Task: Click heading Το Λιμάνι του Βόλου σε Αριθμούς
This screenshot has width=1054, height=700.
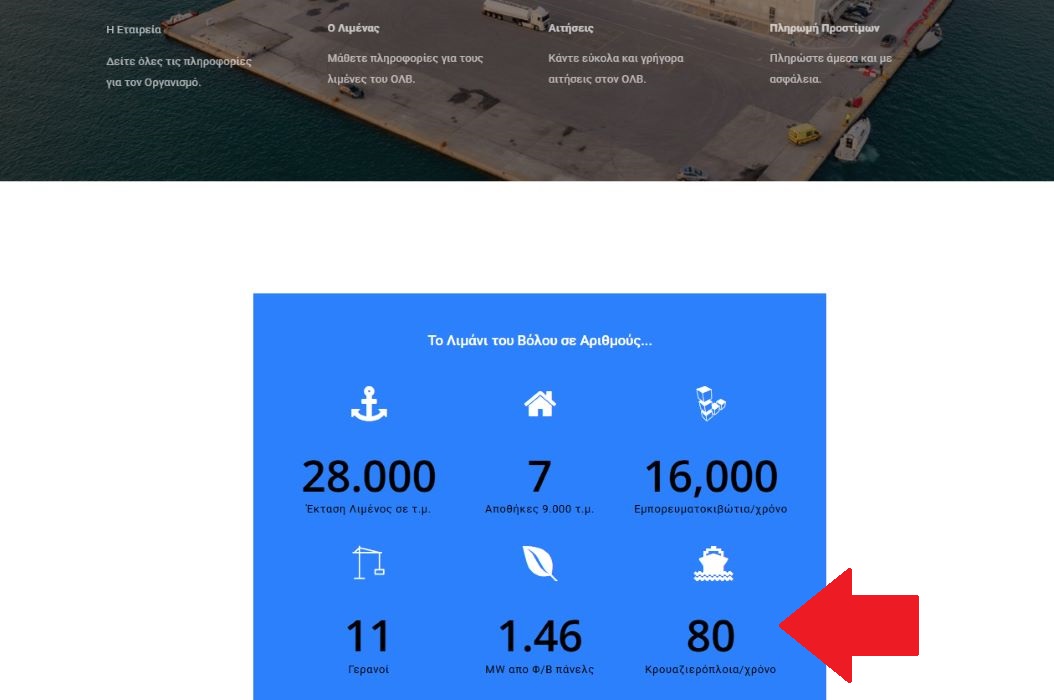Action: pyautogui.click(x=540, y=340)
